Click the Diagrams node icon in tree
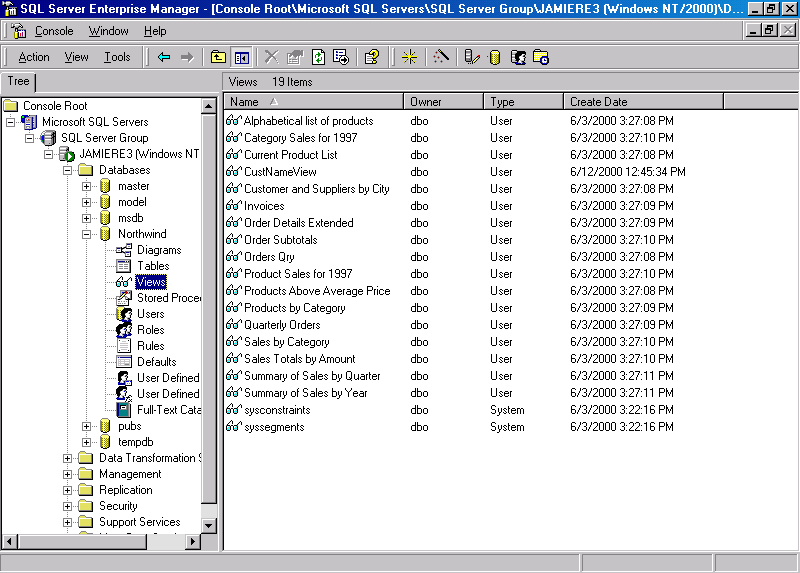 click(123, 250)
